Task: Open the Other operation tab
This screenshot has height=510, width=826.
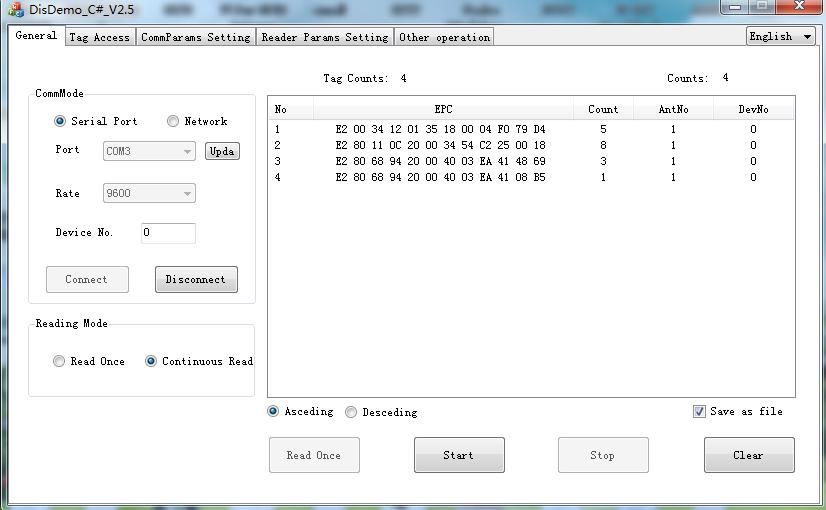Action: [x=444, y=37]
